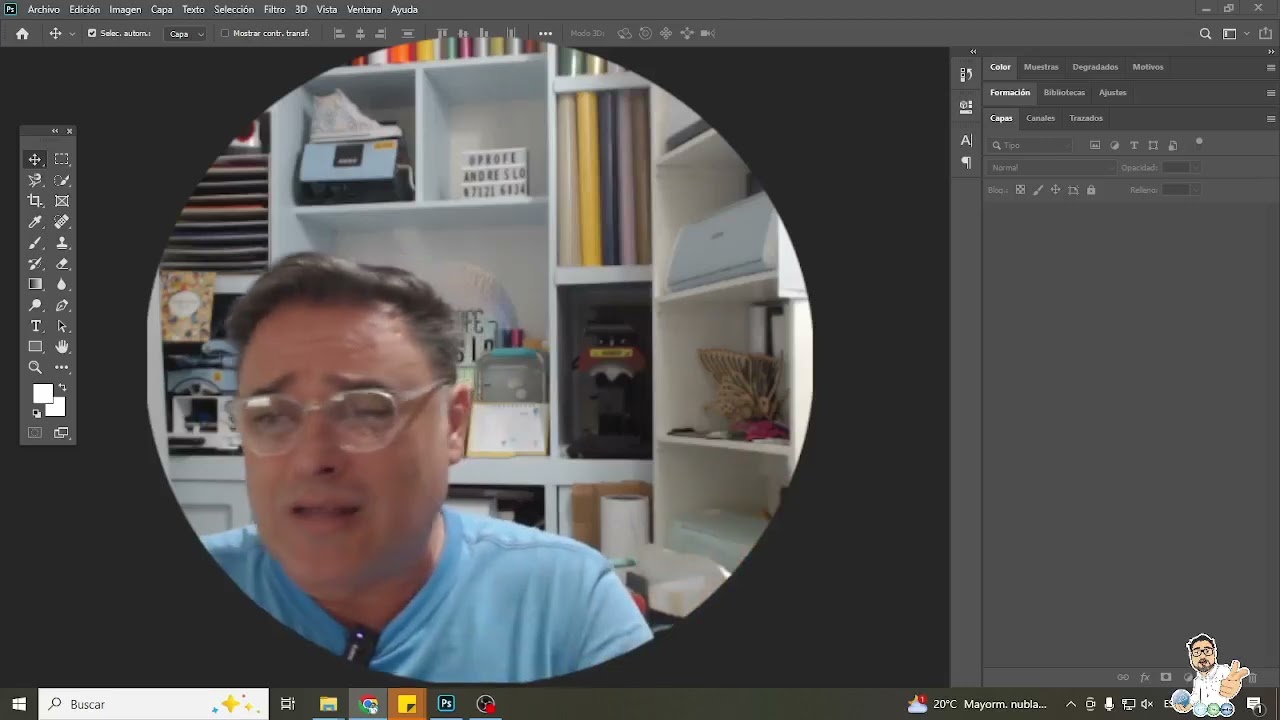Select the Rectangle shape tool
Screen dimensions: 1280x720
pos(35,347)
